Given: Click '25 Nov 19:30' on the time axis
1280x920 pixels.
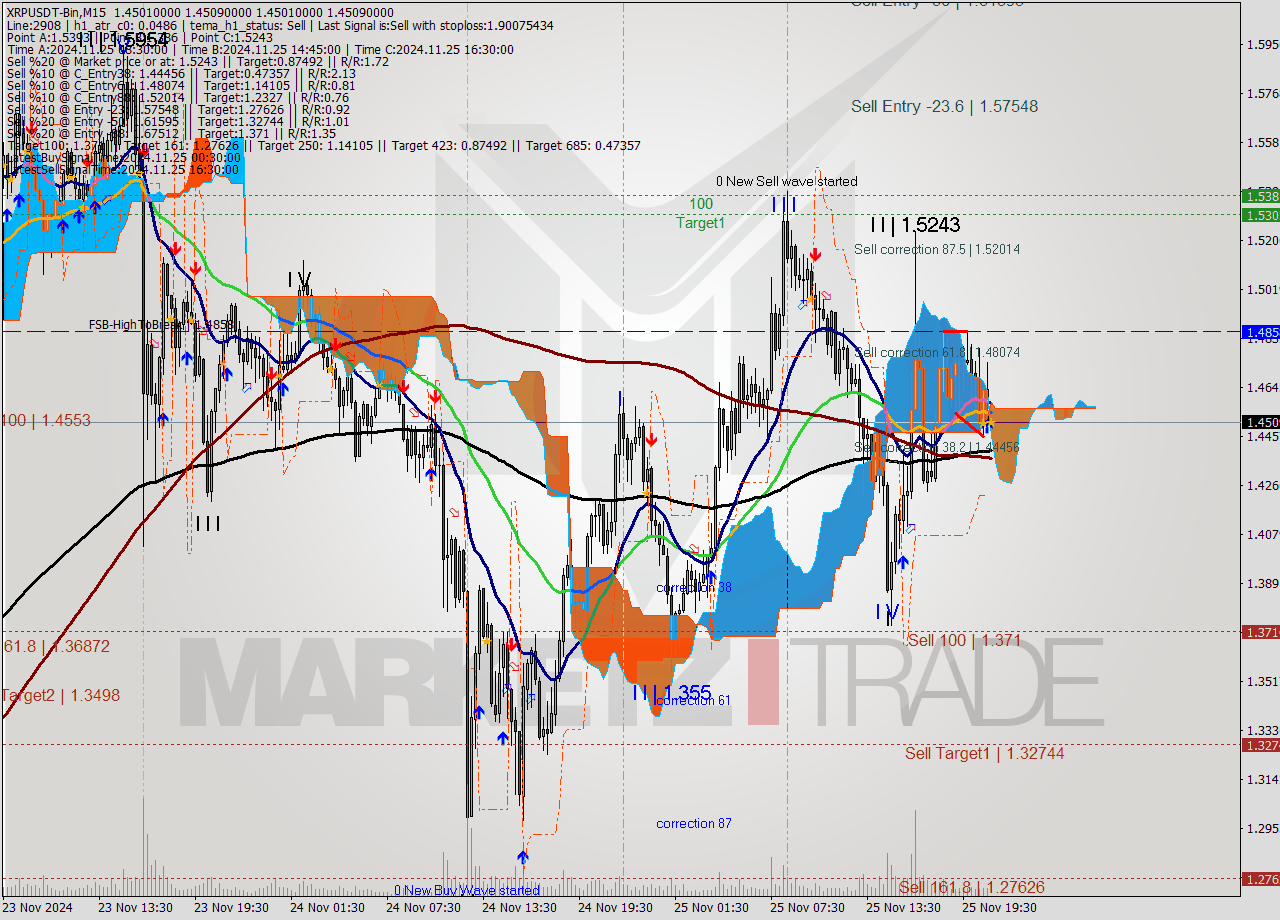Looking at the screenshot, I should [997, 908].
